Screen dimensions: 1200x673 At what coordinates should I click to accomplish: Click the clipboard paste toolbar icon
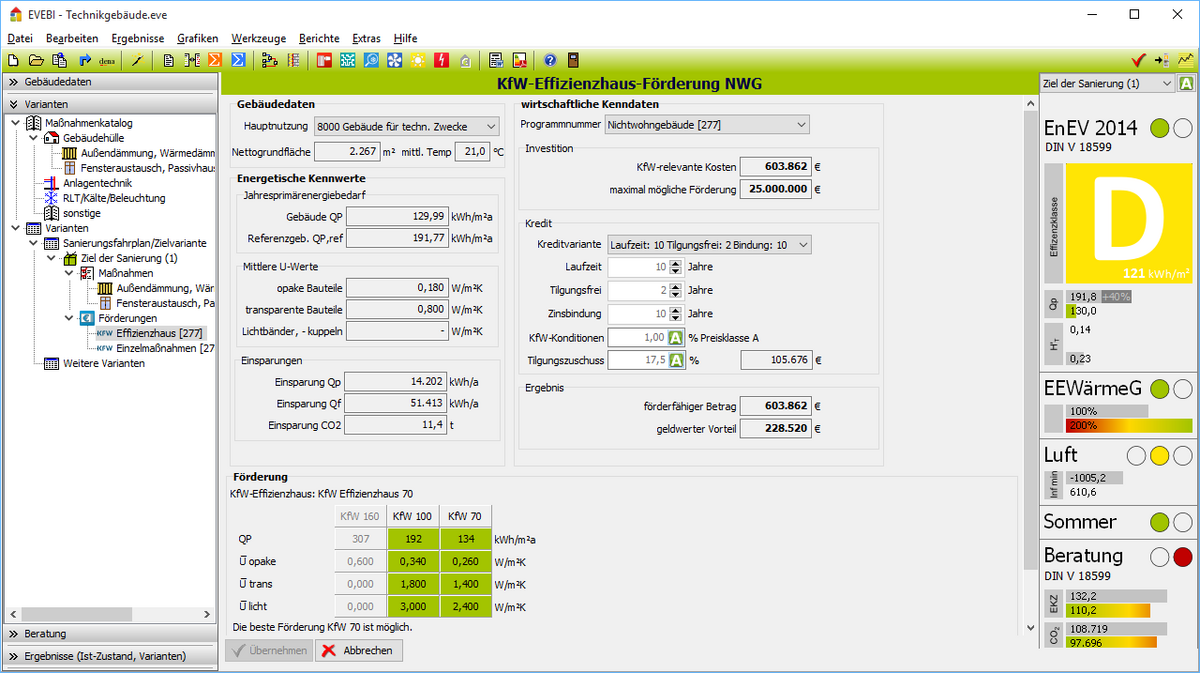pyautogui.click(x=60, y=60)
